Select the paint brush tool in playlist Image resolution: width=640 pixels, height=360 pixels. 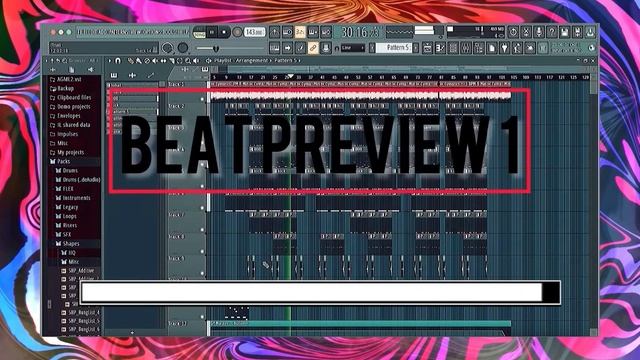(139, 61)
